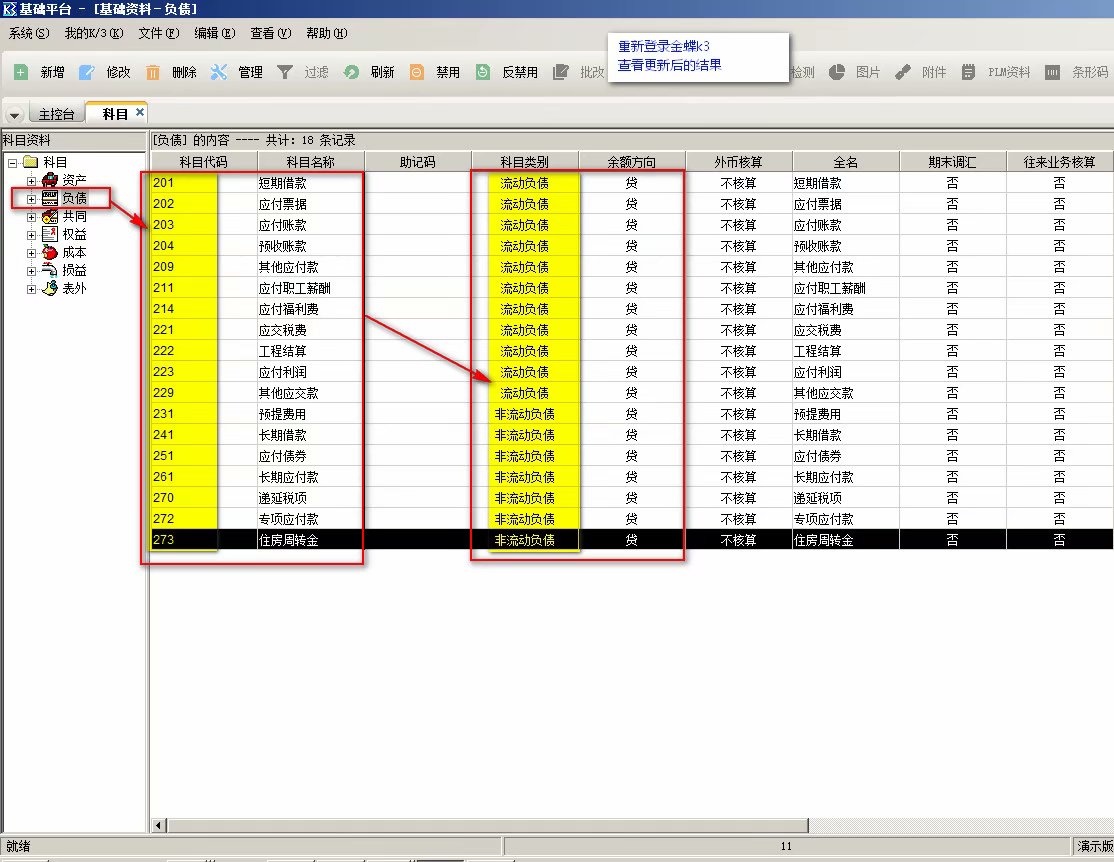Click the 刷新 (Refresh) toolbar icon
The width and height of the screenshot is (1114, 862).
tap(351, 72)
